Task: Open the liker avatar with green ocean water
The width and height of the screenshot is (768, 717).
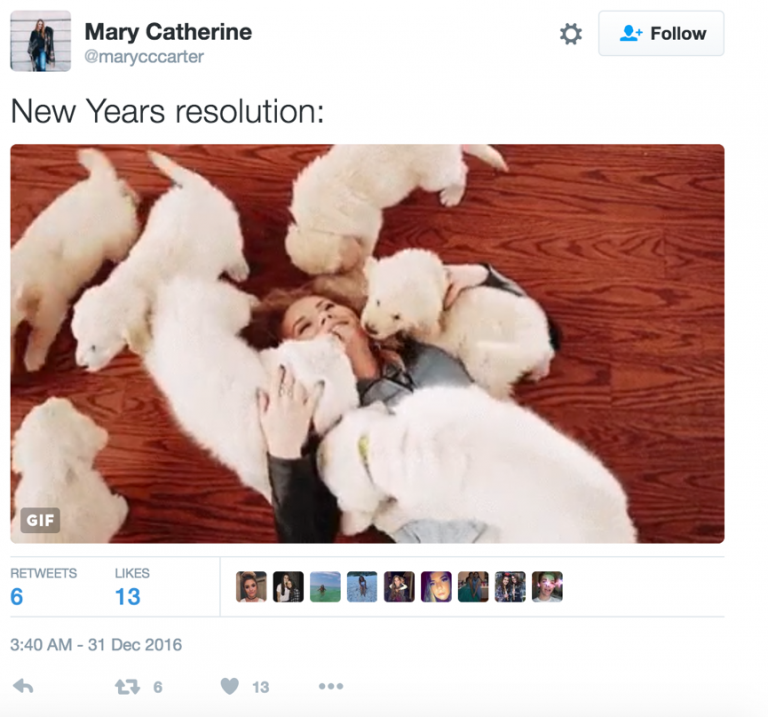Action: pos(325,587)
